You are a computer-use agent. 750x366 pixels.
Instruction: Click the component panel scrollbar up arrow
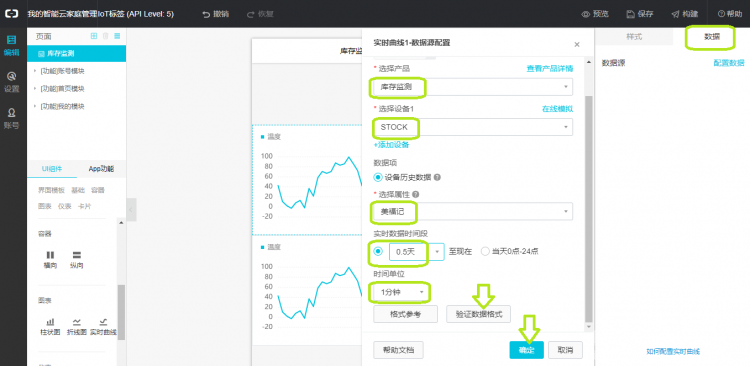point(121,222)
